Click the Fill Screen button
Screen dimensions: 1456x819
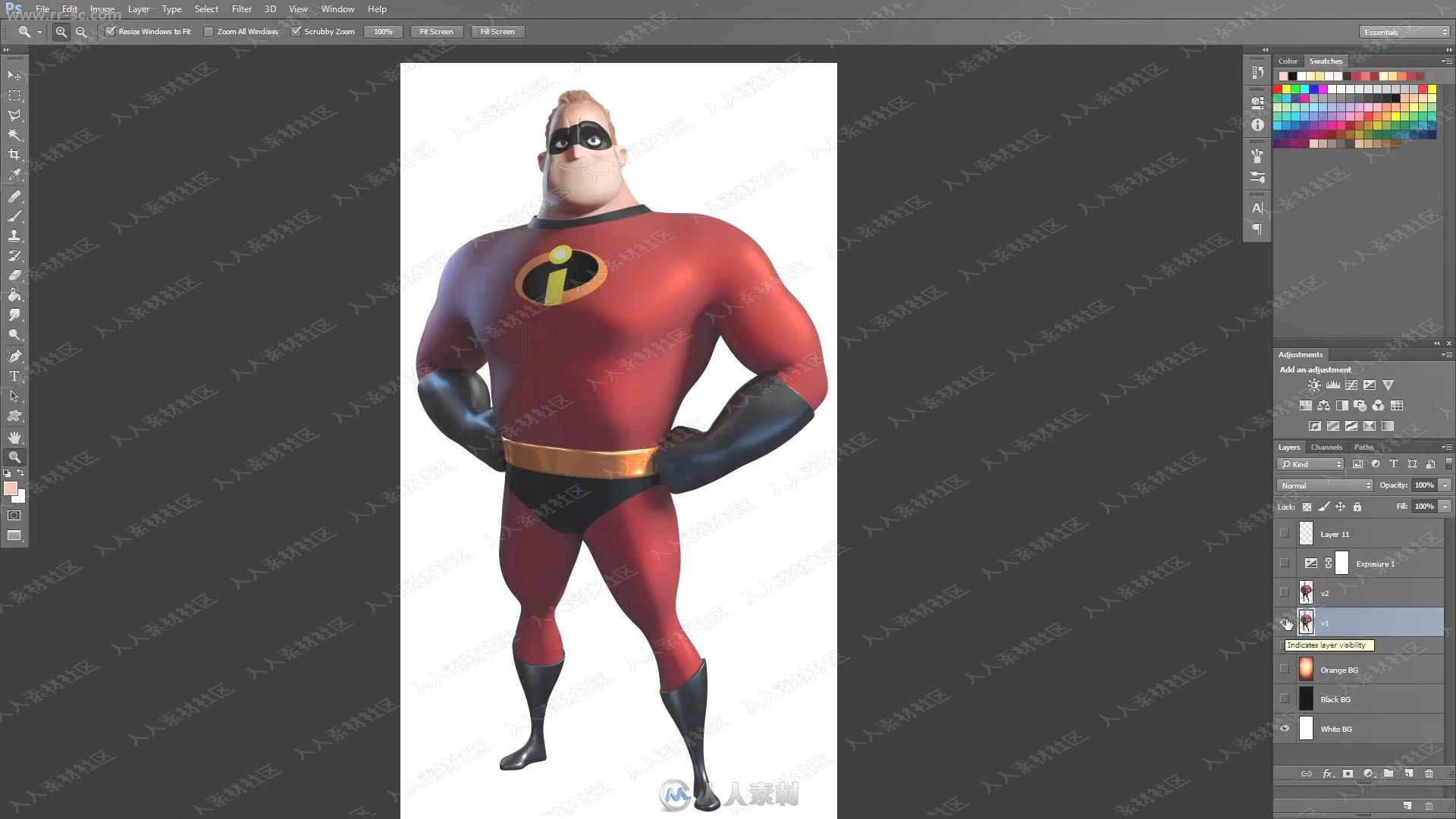pos(497,32)
